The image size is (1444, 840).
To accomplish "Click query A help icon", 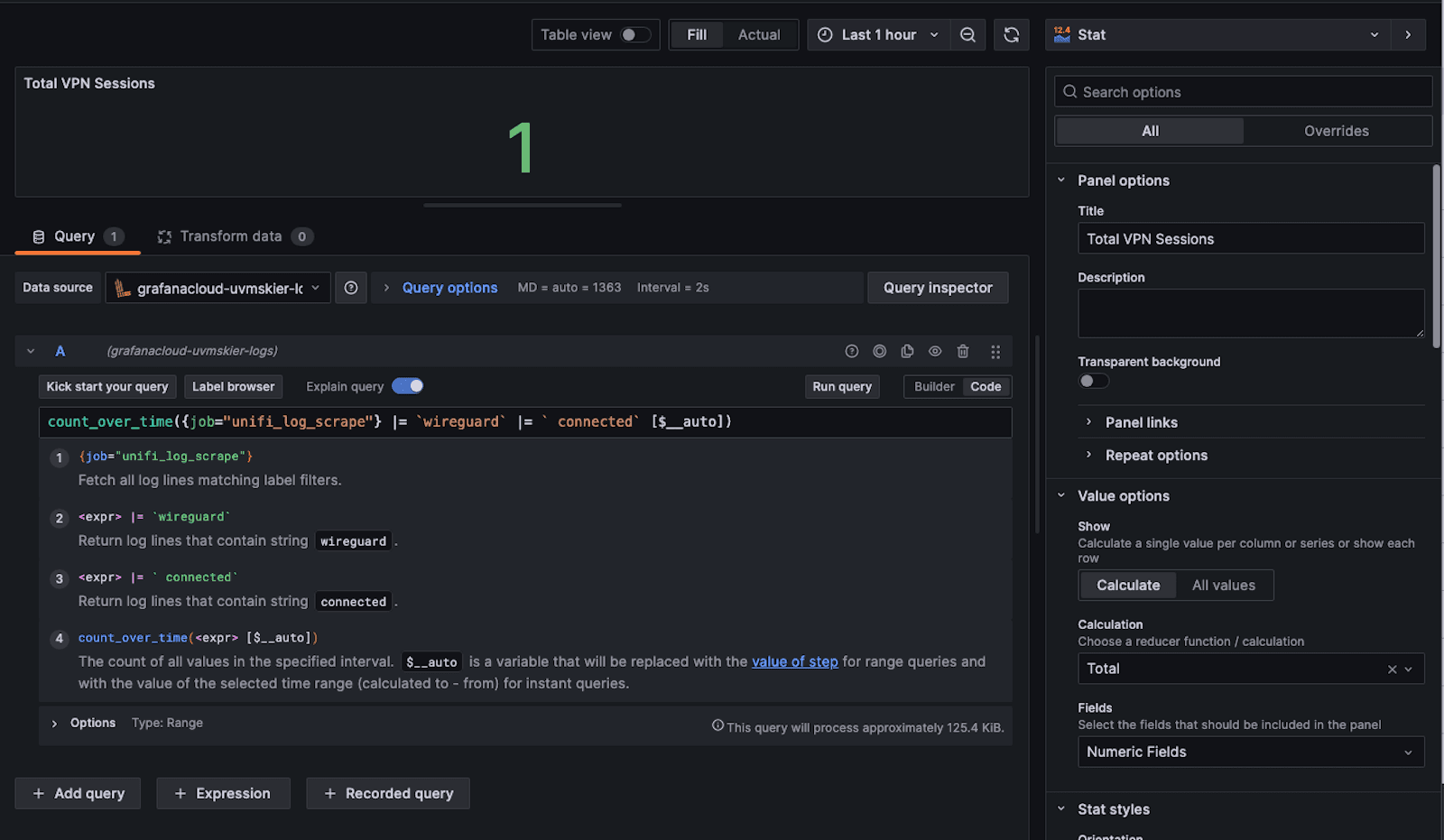I will tap(851, 351).
